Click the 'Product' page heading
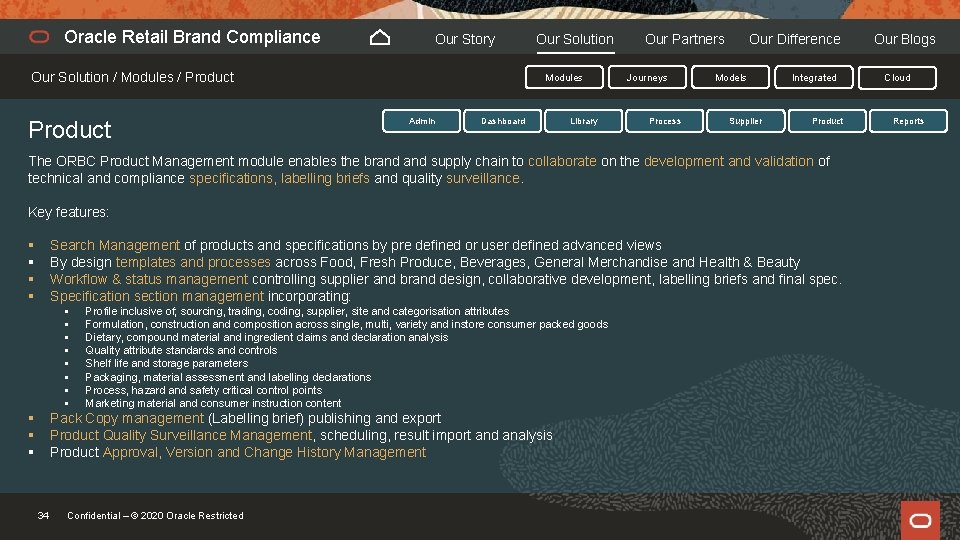This screenshot has width=960, height=540. (70, 130)
